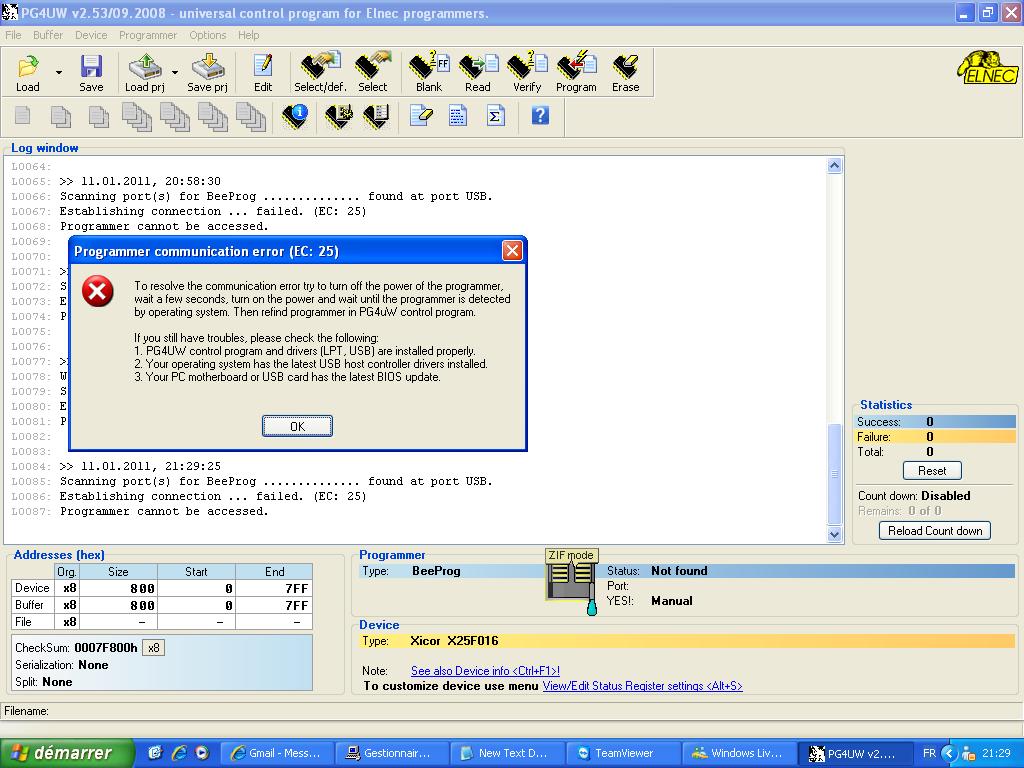Expand the Load prj dropdown arrow

(x=175, y=72)
